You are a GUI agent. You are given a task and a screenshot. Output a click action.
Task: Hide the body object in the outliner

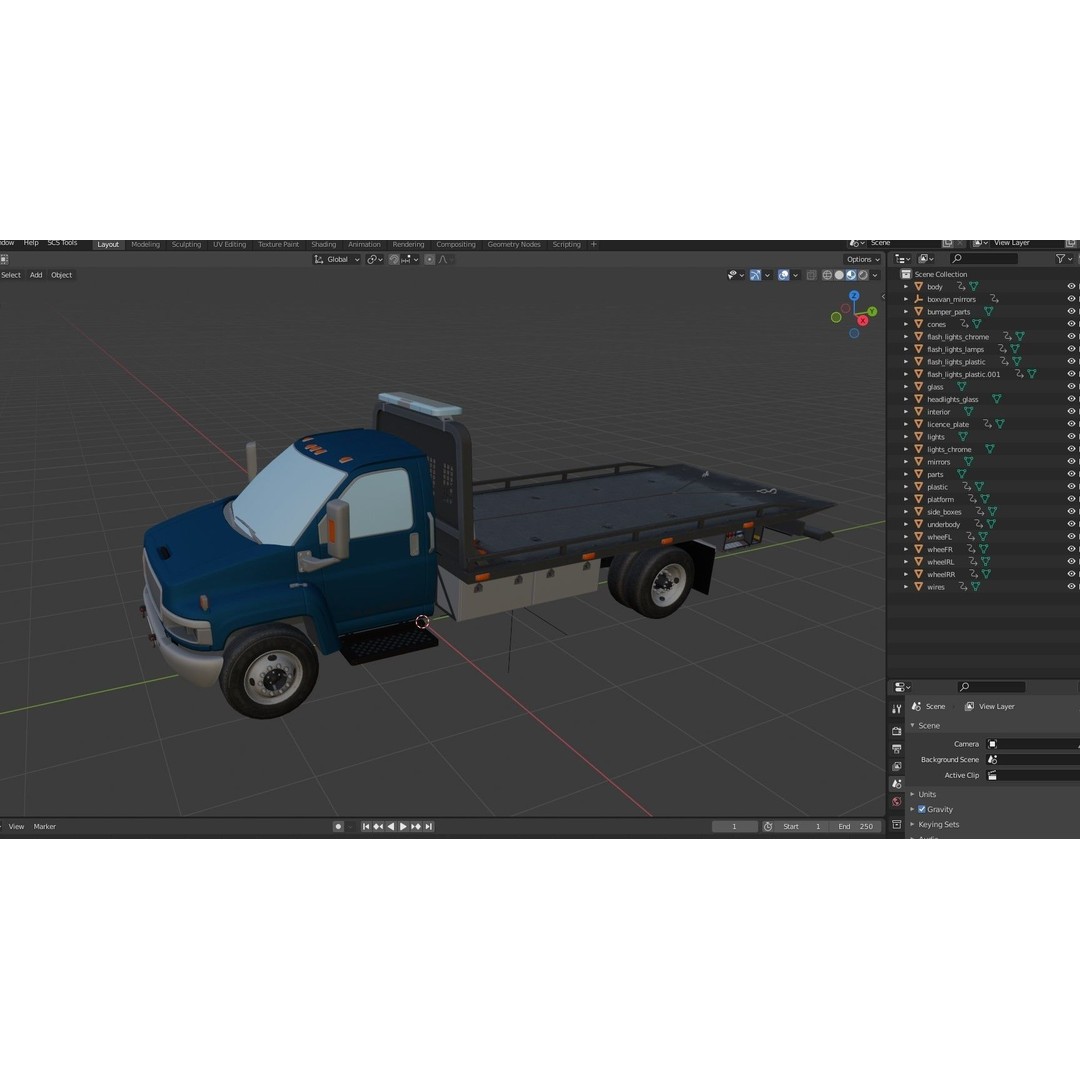(x=1070, y=287)
